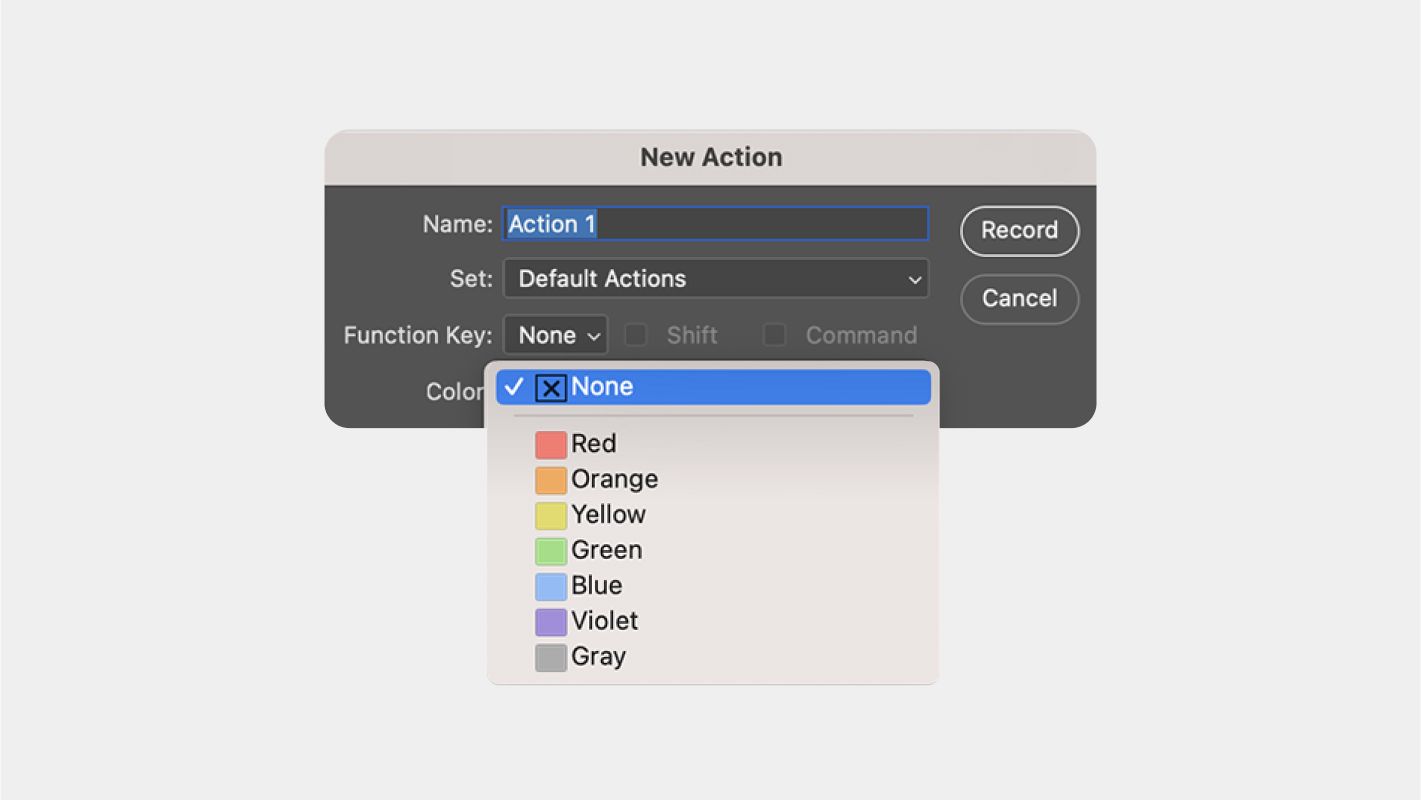The image size is (1421, 800).
Task: Click the green color swatch
Action: tap(551, 551)
